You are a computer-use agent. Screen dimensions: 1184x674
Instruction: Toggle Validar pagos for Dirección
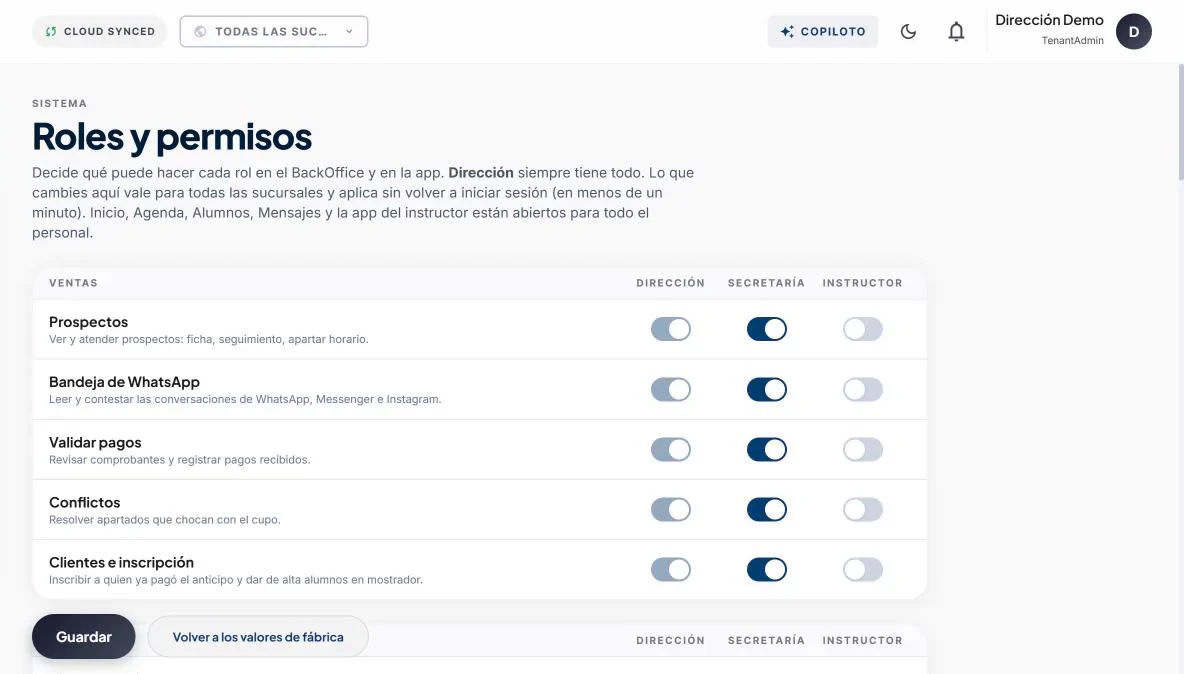671,450
